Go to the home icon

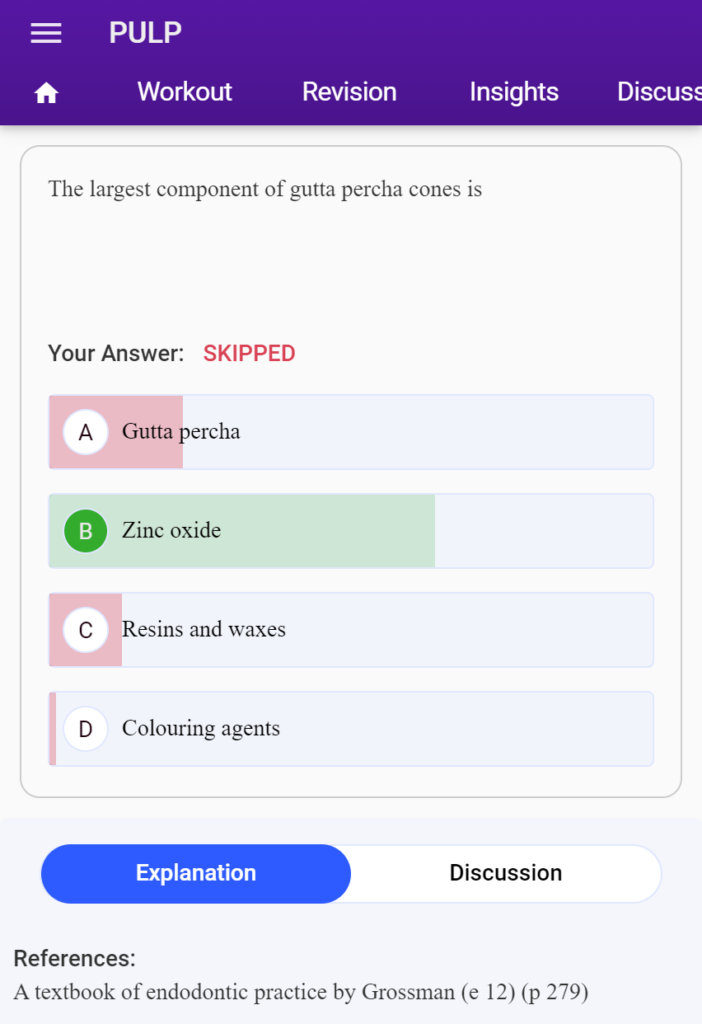[x=46, y=93]
